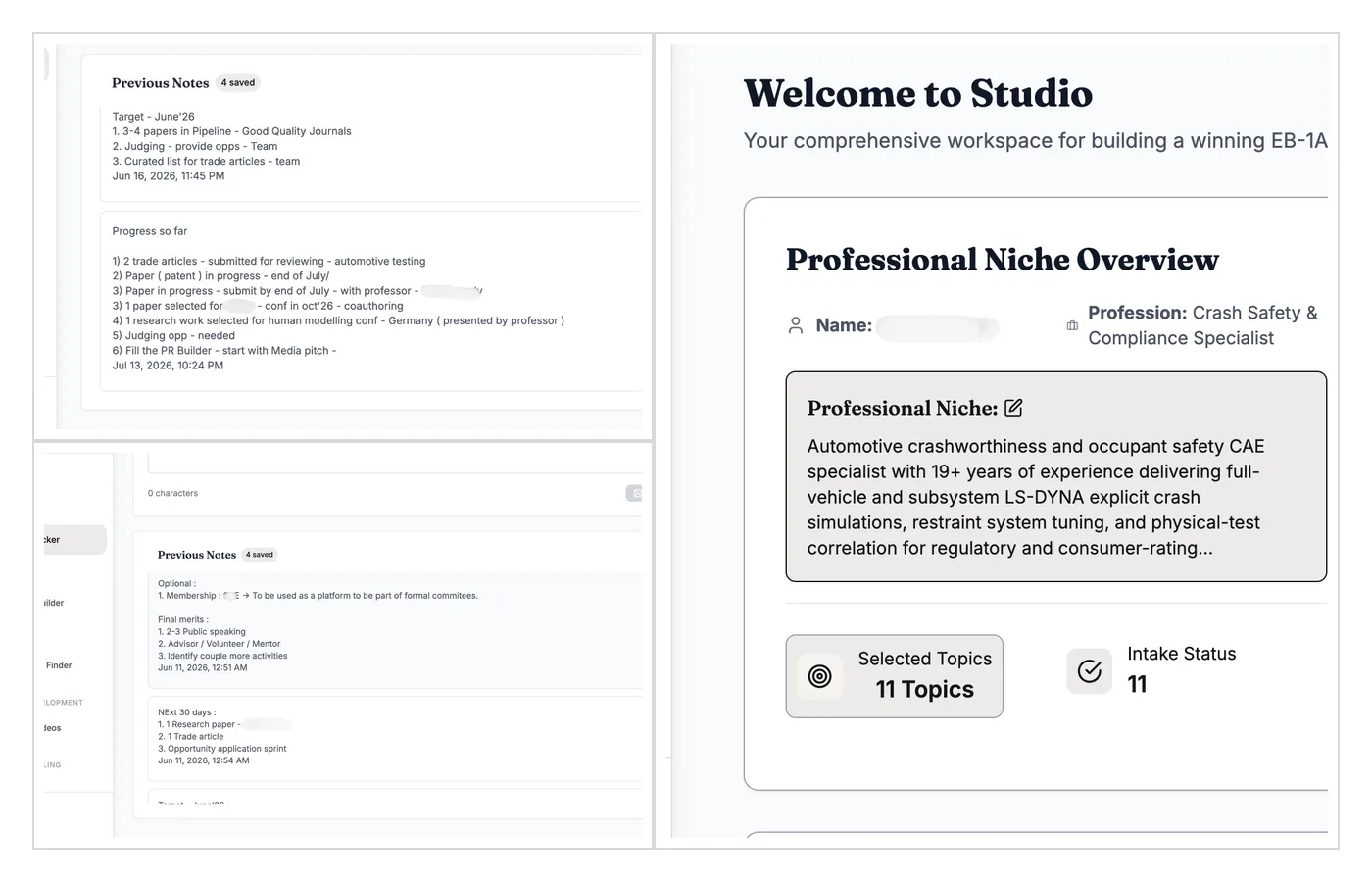Open the Finder item in the sidebar
This screenshot has width=1372, height=882.
[59, 665]
